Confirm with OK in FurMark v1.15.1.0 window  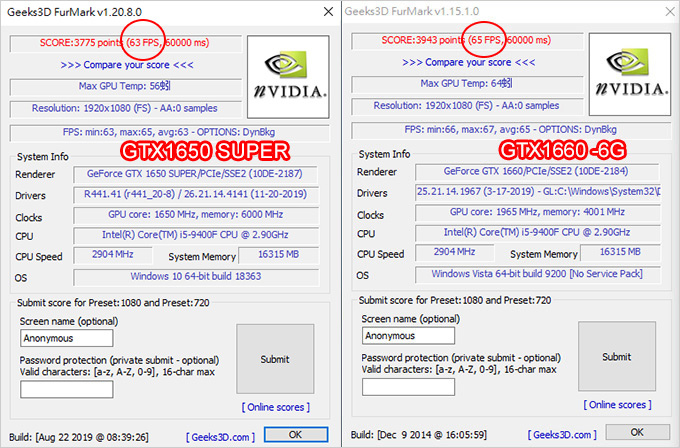638,432
